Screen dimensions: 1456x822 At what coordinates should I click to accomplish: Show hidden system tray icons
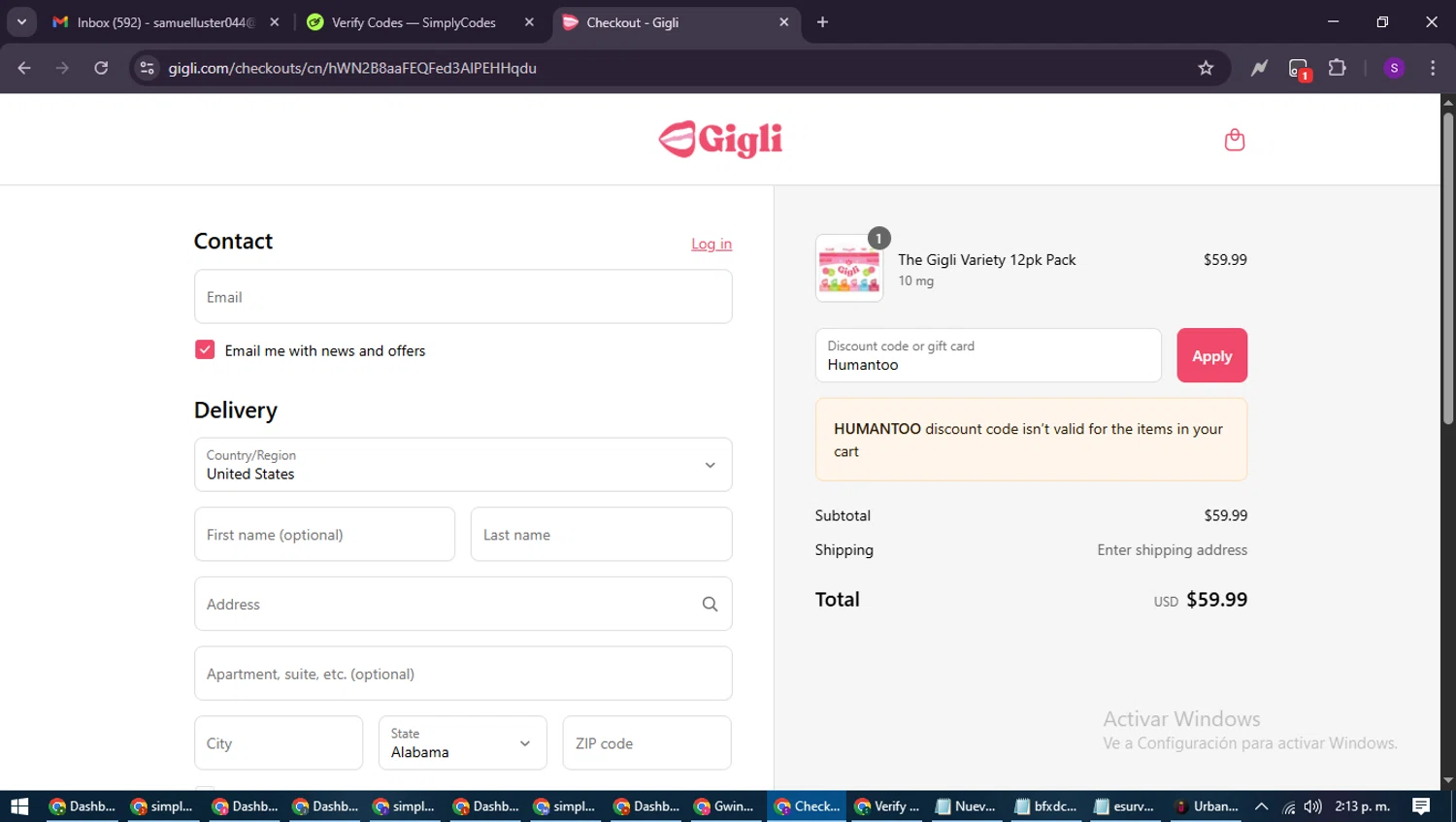pos(1261,806)
